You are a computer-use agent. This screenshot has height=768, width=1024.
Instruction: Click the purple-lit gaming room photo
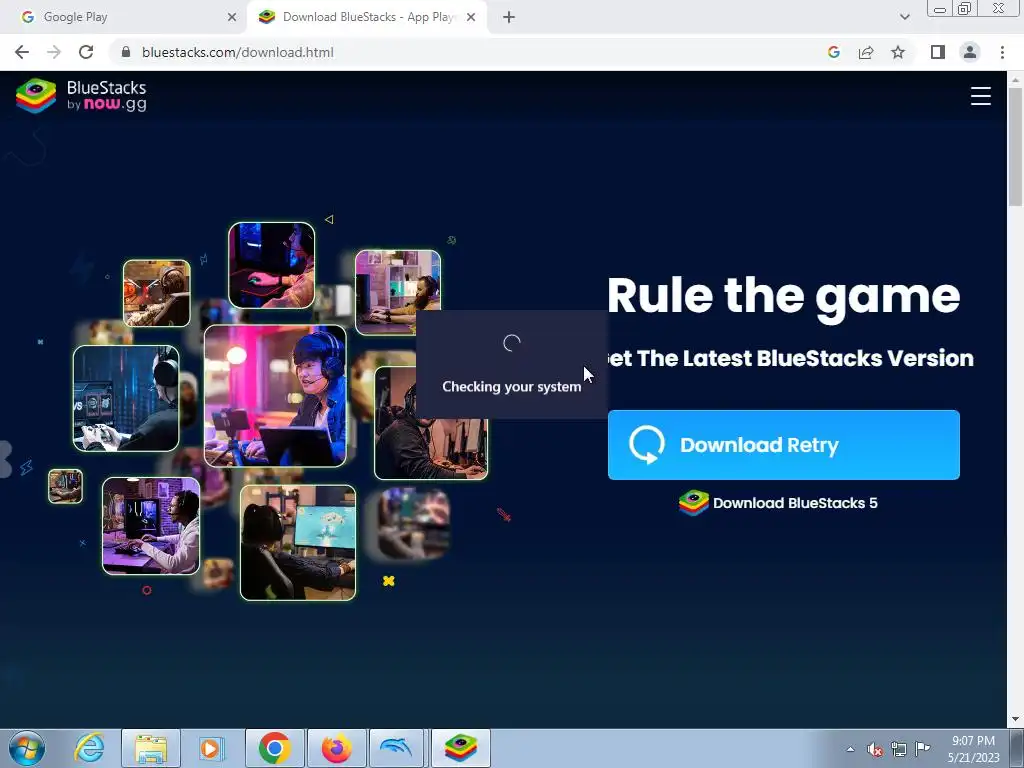click(x=151, y=526)
